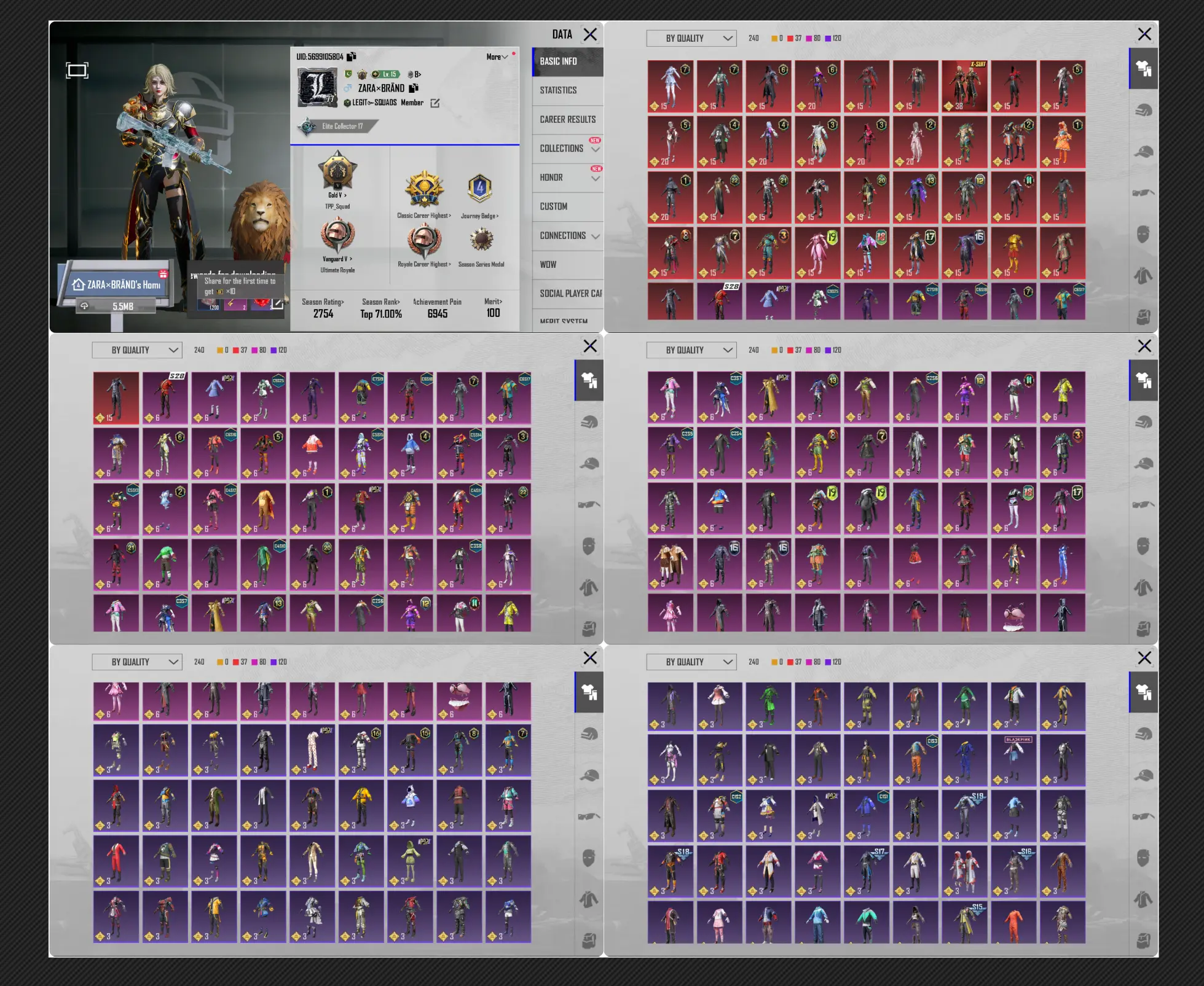Select the X-SUIT labeled outfit thumbnail

point(964,86)
